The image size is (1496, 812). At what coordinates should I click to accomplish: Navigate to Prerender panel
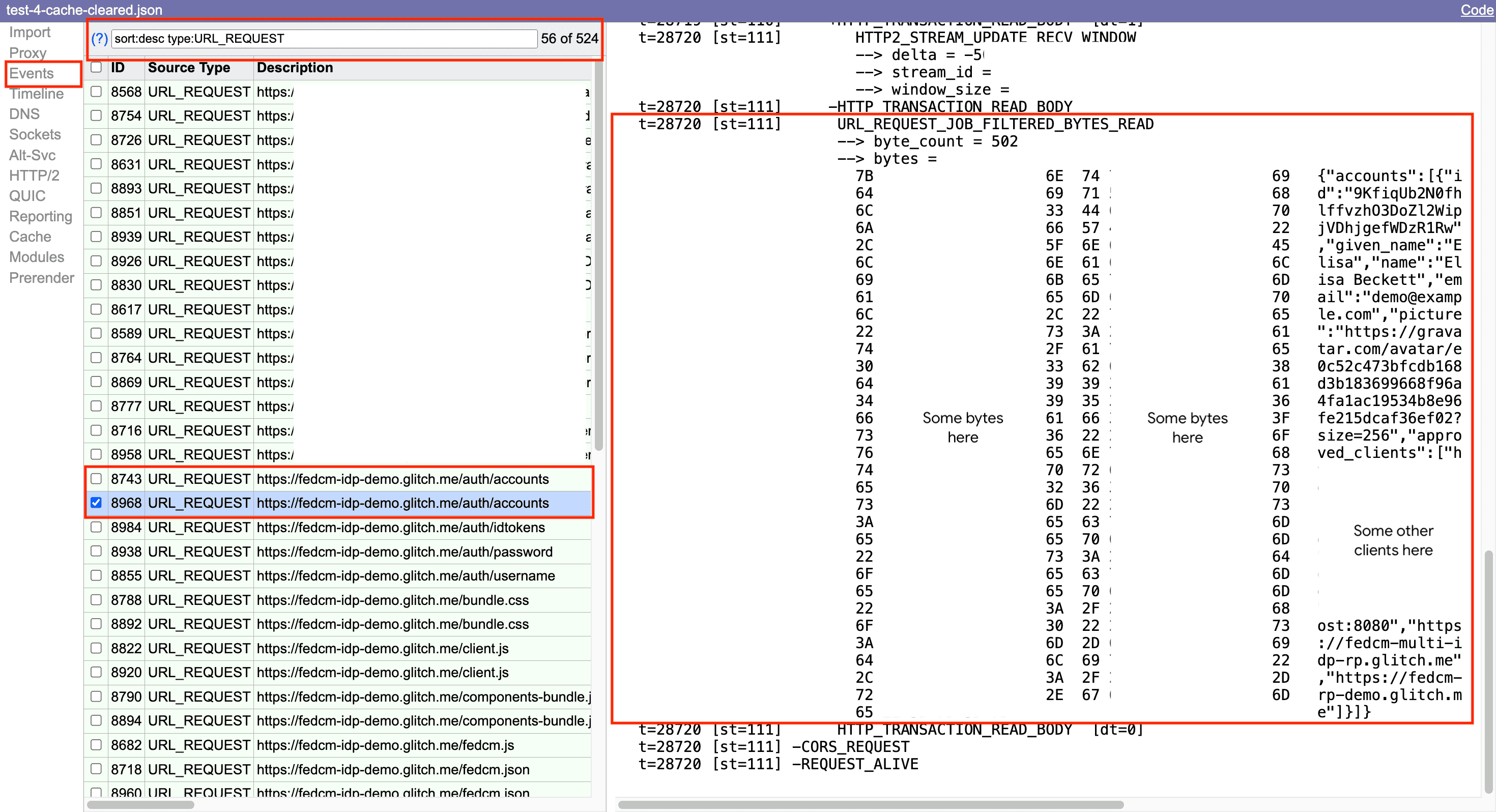[41, 278]
